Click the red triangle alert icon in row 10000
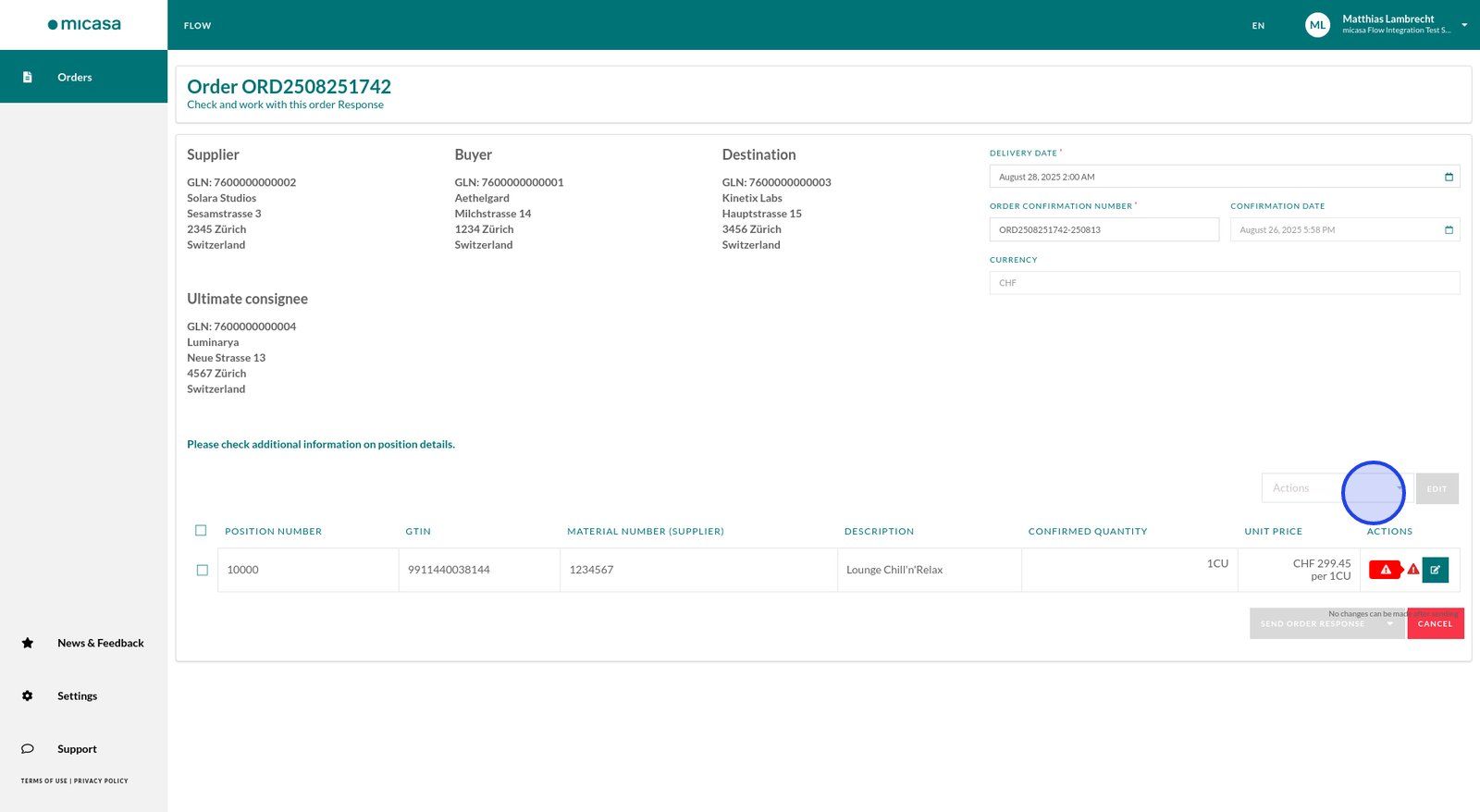1480x812 pixels. pyautogui.click(x=1413, y=570)
